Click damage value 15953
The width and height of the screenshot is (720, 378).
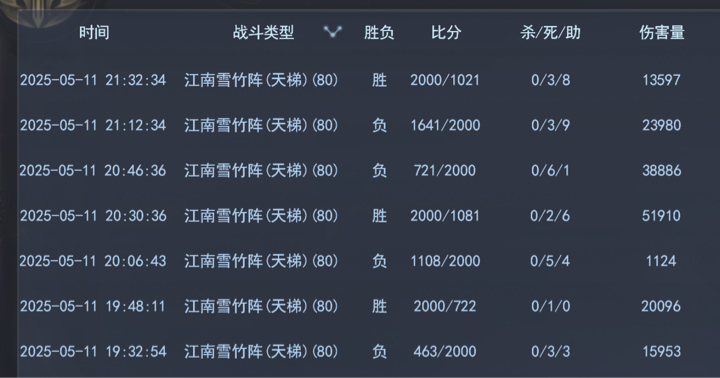(661, 351)
